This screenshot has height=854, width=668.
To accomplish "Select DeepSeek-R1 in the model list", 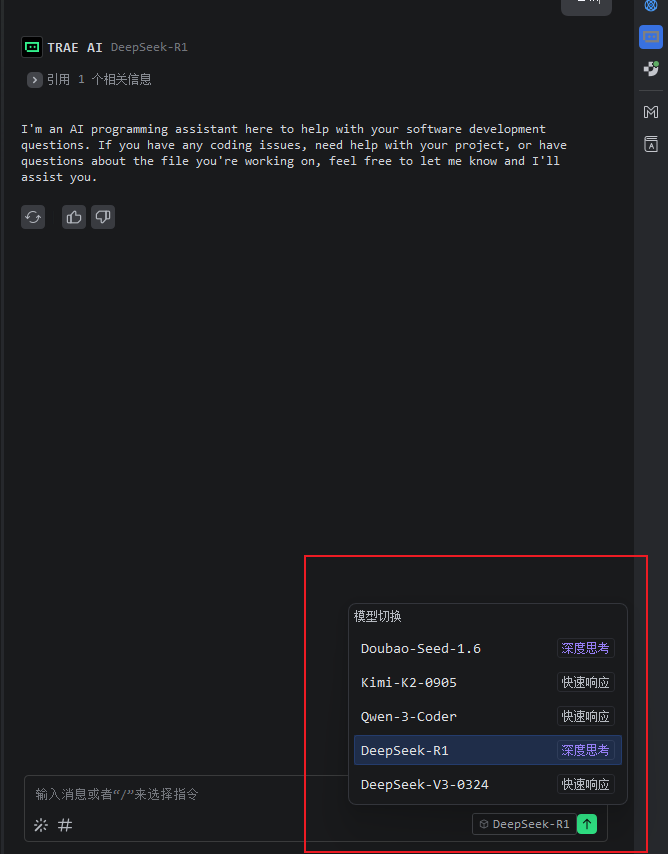I will pos(488,750).
